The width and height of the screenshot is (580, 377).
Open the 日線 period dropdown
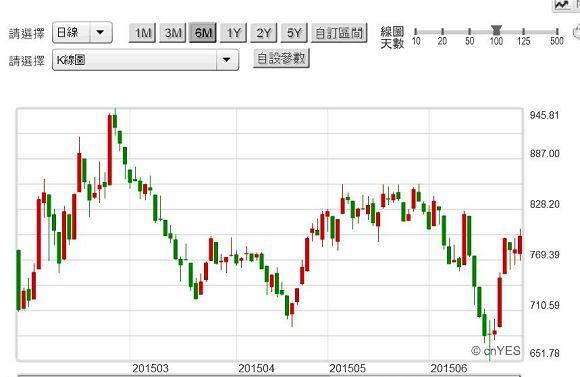[x=82, y=33]
